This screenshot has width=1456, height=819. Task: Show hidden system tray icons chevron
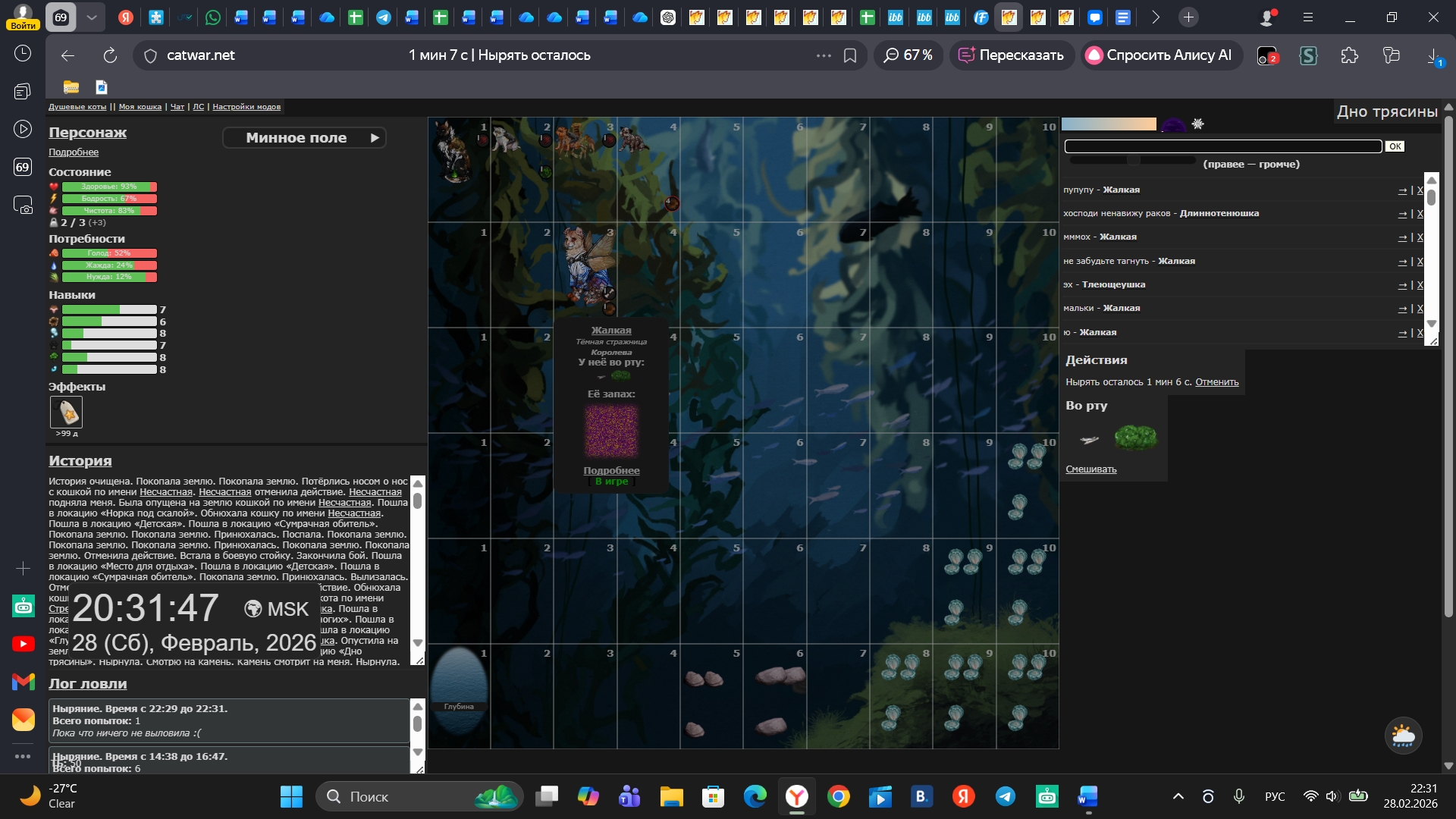click(x=1178, y=796)
